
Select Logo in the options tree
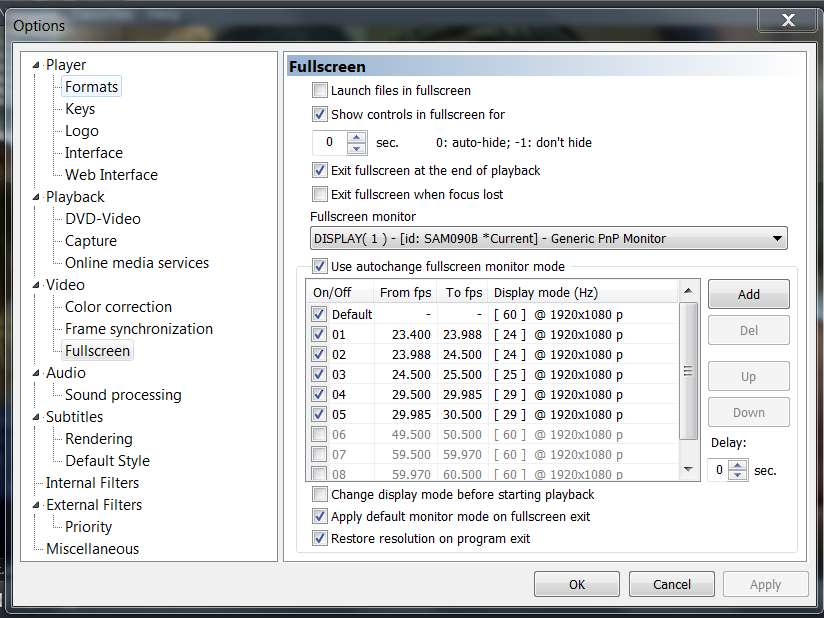tap(81, 131)
